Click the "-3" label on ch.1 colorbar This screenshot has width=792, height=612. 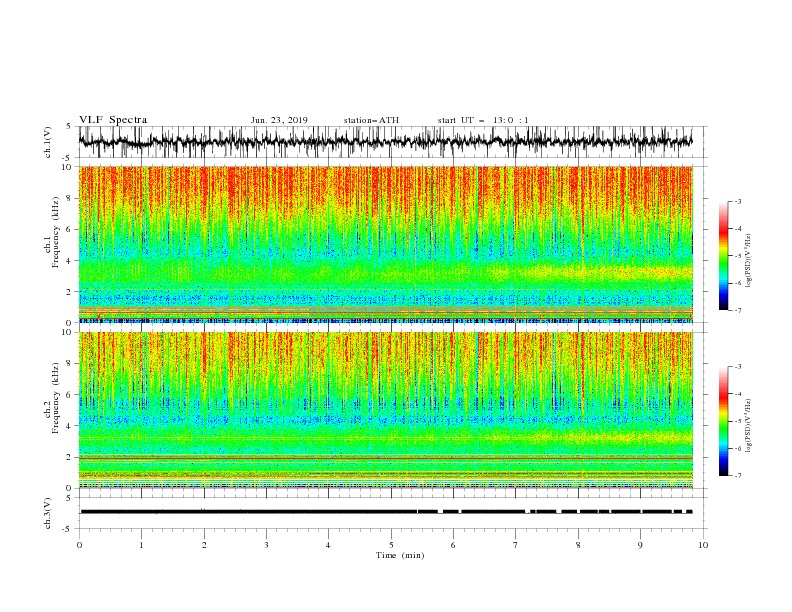point(737,201)
